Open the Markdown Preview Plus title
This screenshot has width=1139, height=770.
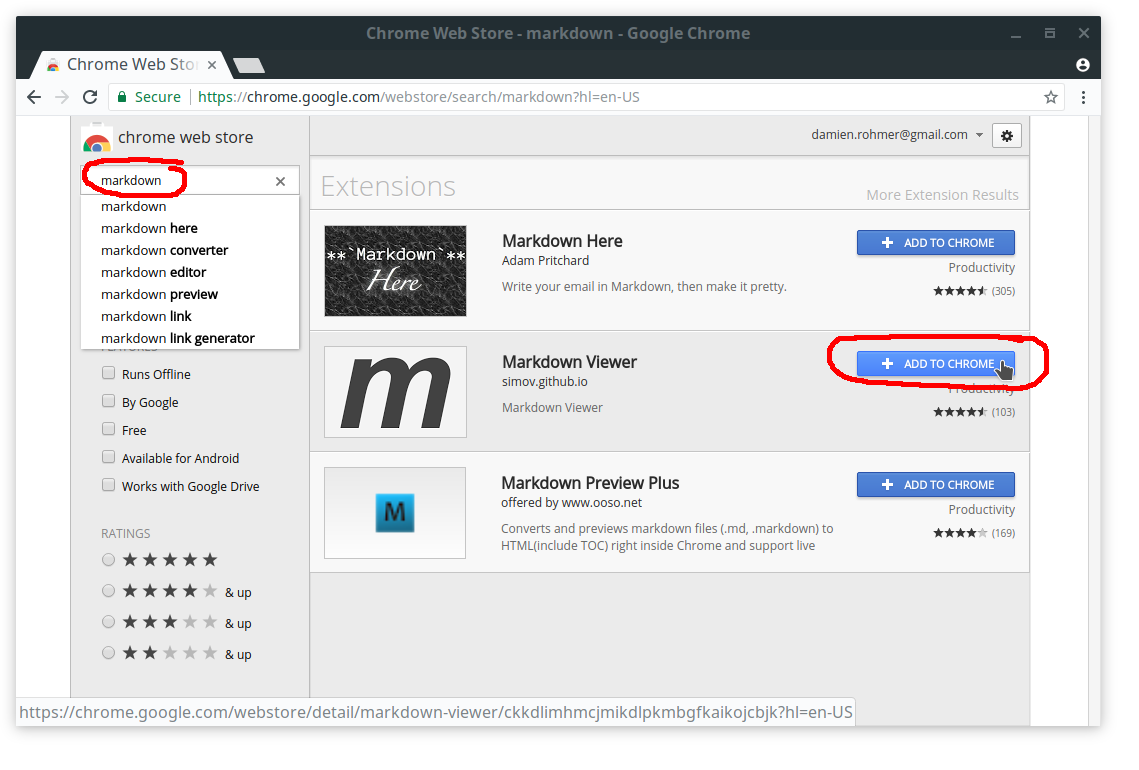[590, 483]
